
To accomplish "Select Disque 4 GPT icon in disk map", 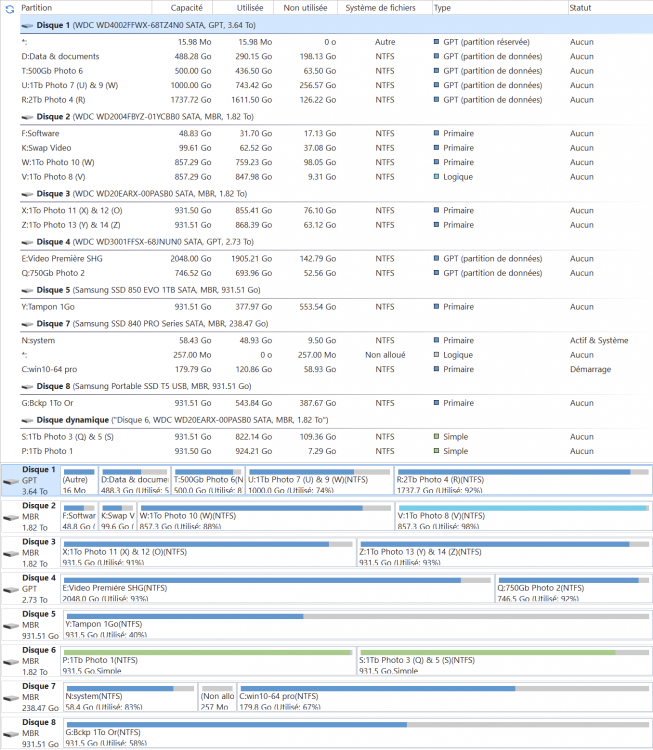I will (x=11, y=590).
